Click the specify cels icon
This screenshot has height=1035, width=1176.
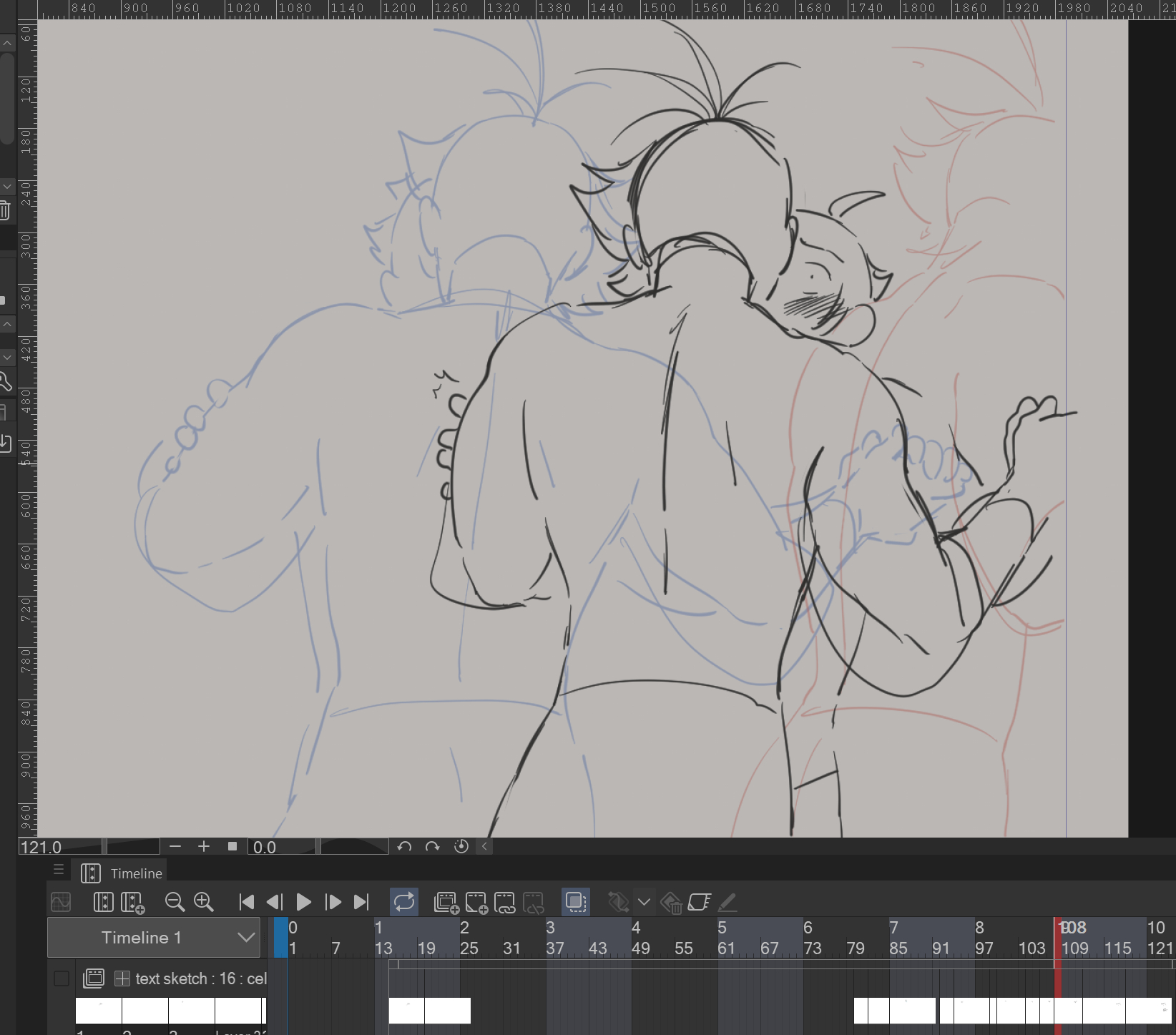tap(504, 902)
